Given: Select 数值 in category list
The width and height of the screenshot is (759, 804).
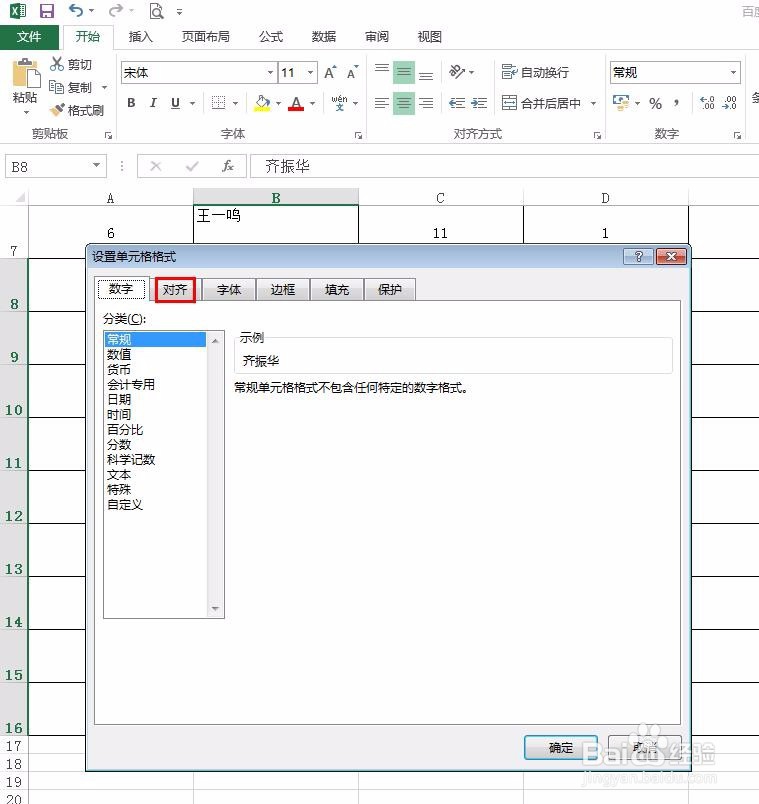Looking at the screenshot, I should tap(119, 354).
